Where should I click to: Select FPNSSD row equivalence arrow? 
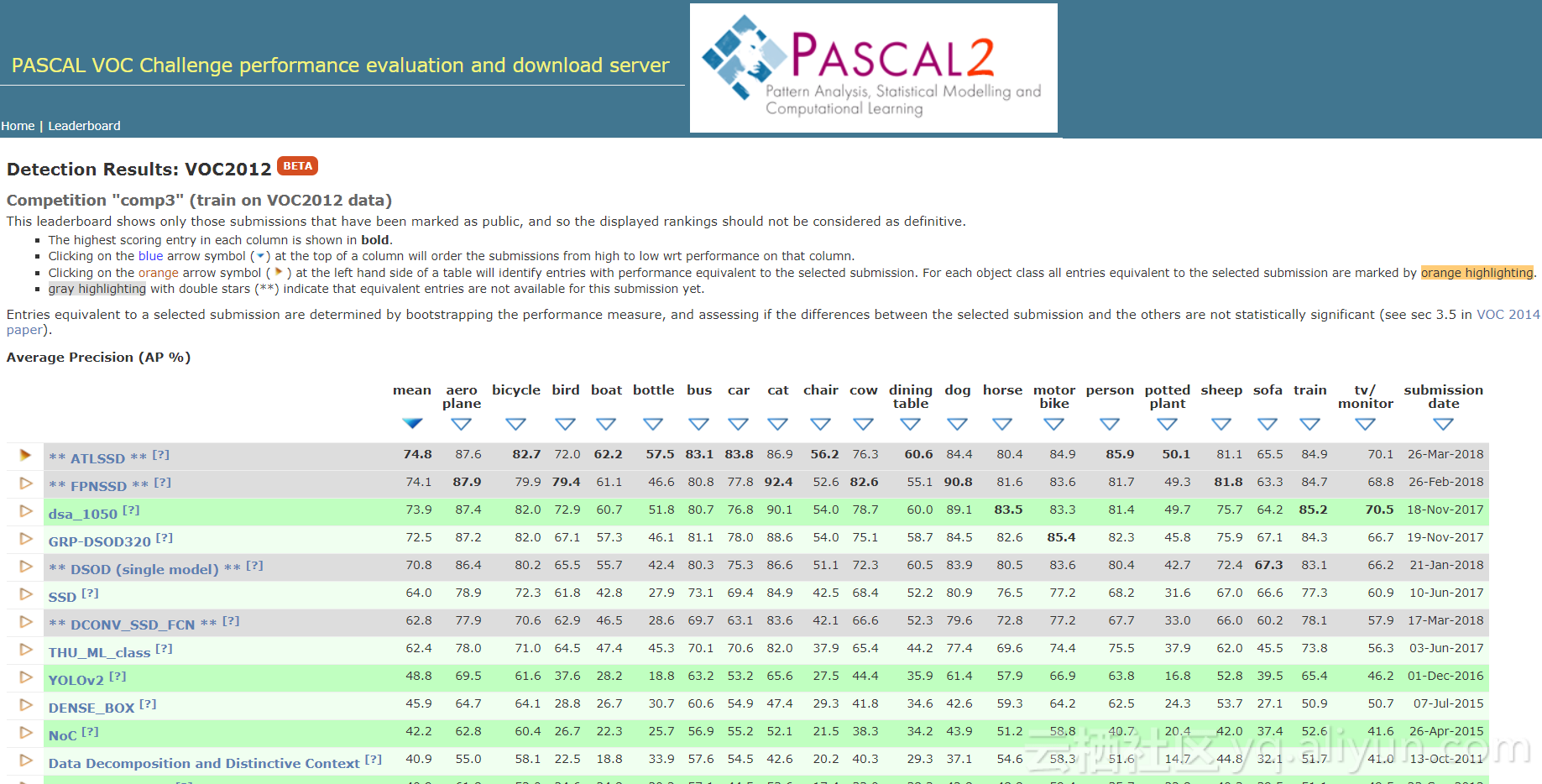tap(25, 483)
